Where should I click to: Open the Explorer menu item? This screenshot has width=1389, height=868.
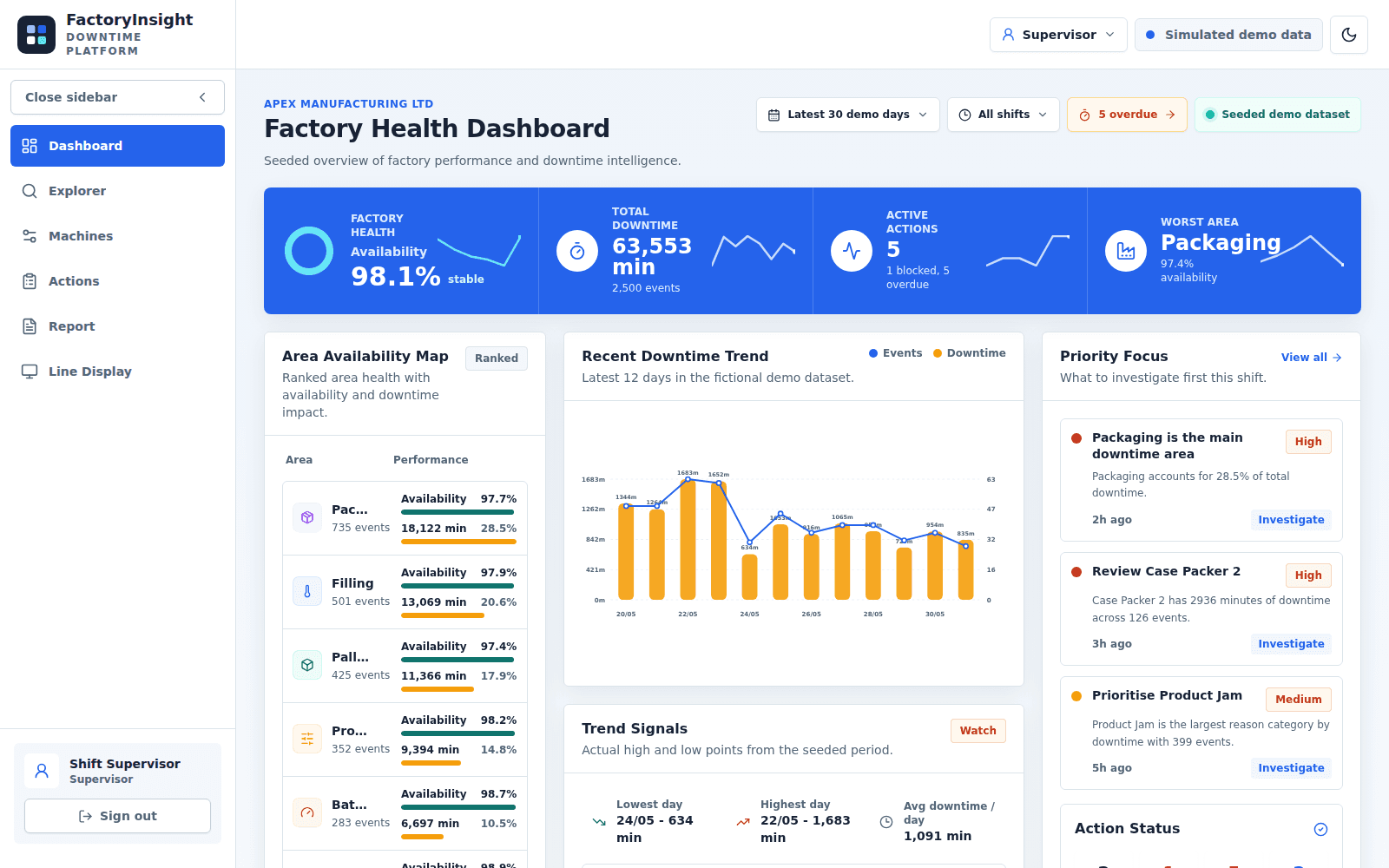coord(117,191)
